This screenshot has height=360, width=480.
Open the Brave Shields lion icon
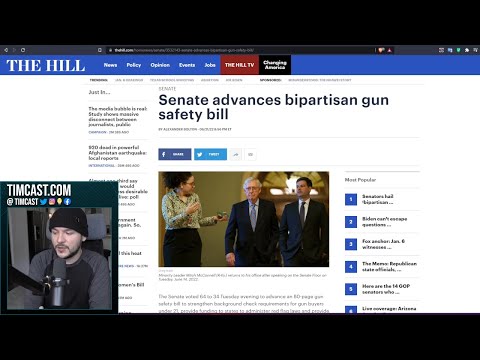tap(381, 50)
